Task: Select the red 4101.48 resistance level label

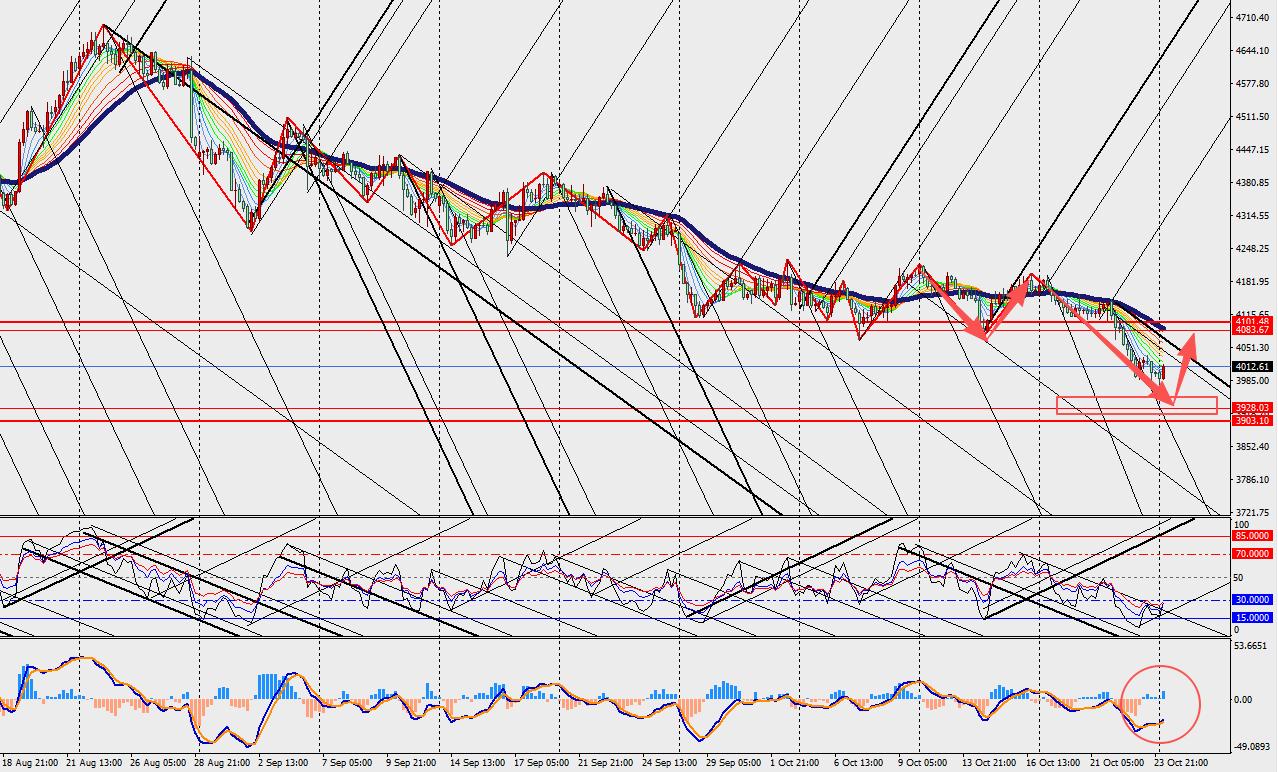Action: (1252, 321)
